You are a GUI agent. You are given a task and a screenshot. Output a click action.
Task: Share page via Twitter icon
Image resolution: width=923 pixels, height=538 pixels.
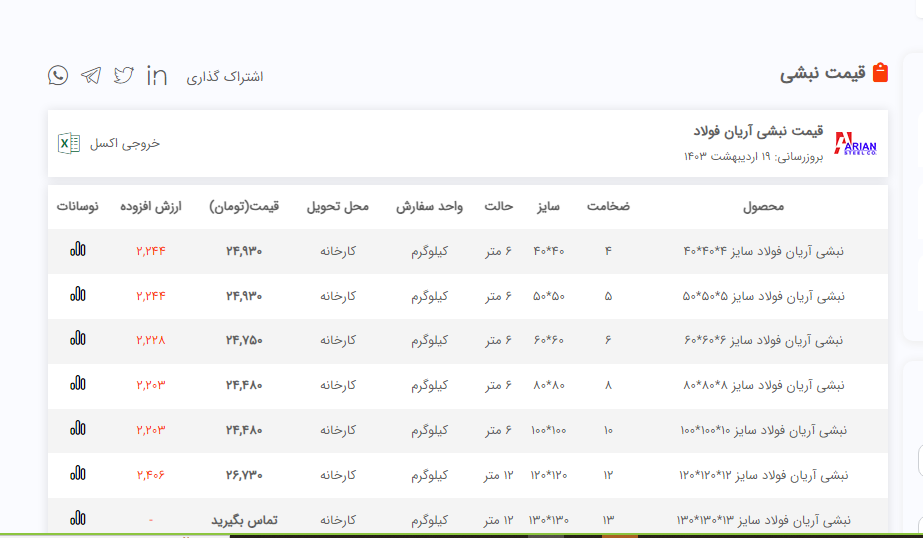tap(124, 75)
